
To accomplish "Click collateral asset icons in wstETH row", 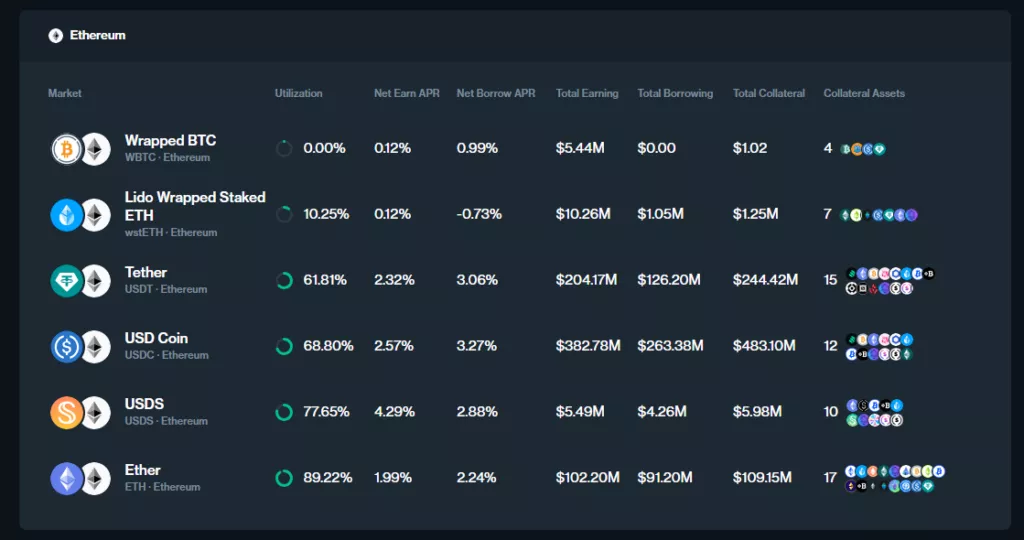I will pyautogui.click(x=879, y=215).
